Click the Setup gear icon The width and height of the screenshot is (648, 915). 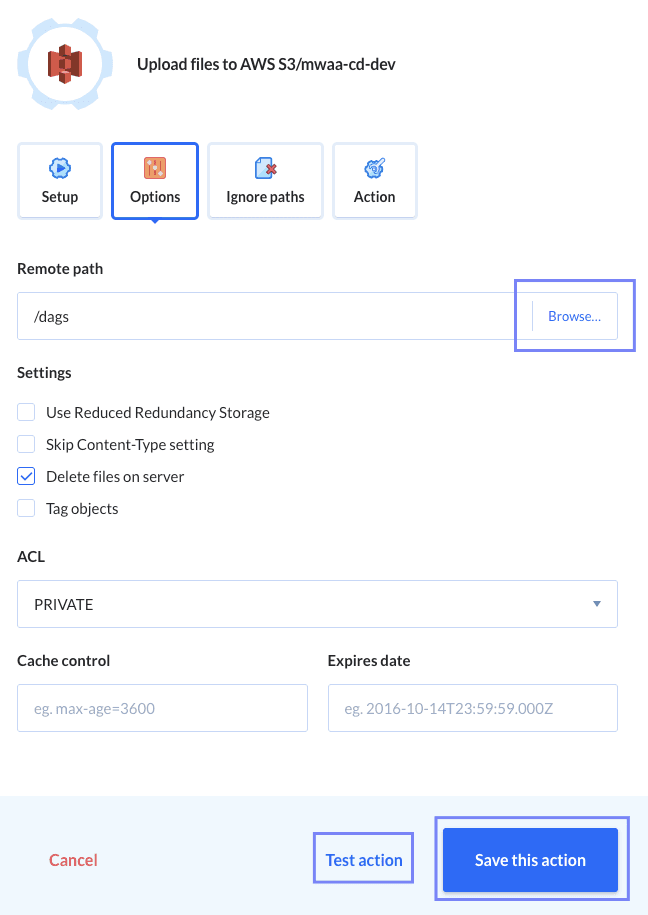tap(59, 169)
